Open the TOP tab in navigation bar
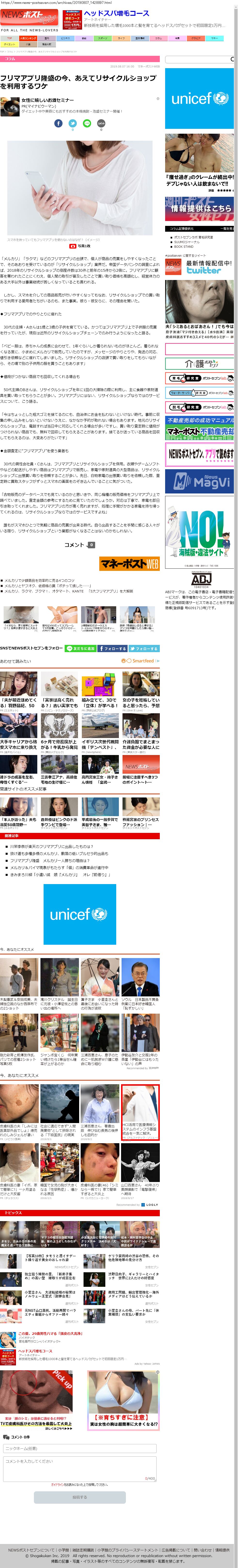This screenshot has height=1568, width=238. coord(9,38)
